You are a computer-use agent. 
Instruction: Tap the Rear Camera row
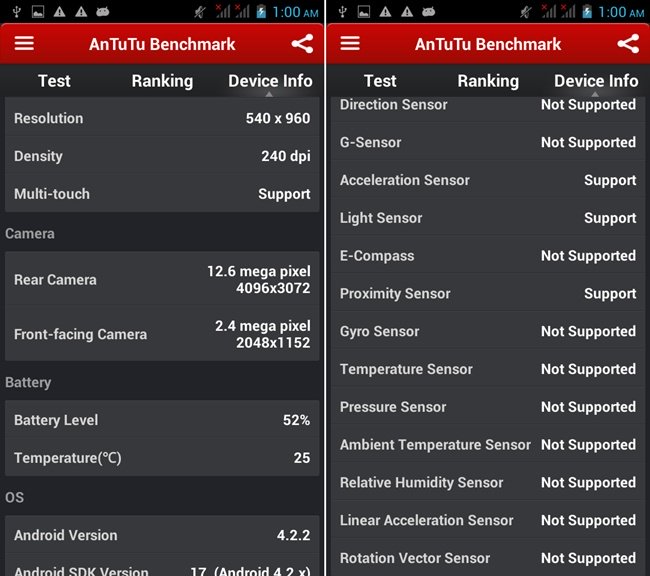click(x=162, y=280)
